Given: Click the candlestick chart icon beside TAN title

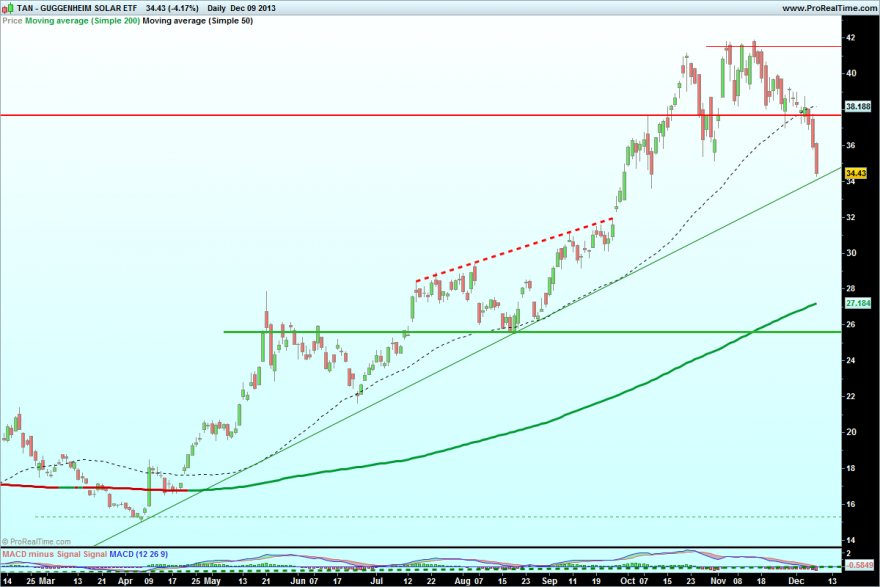Looking at the screenshot, I should (7, 8).
